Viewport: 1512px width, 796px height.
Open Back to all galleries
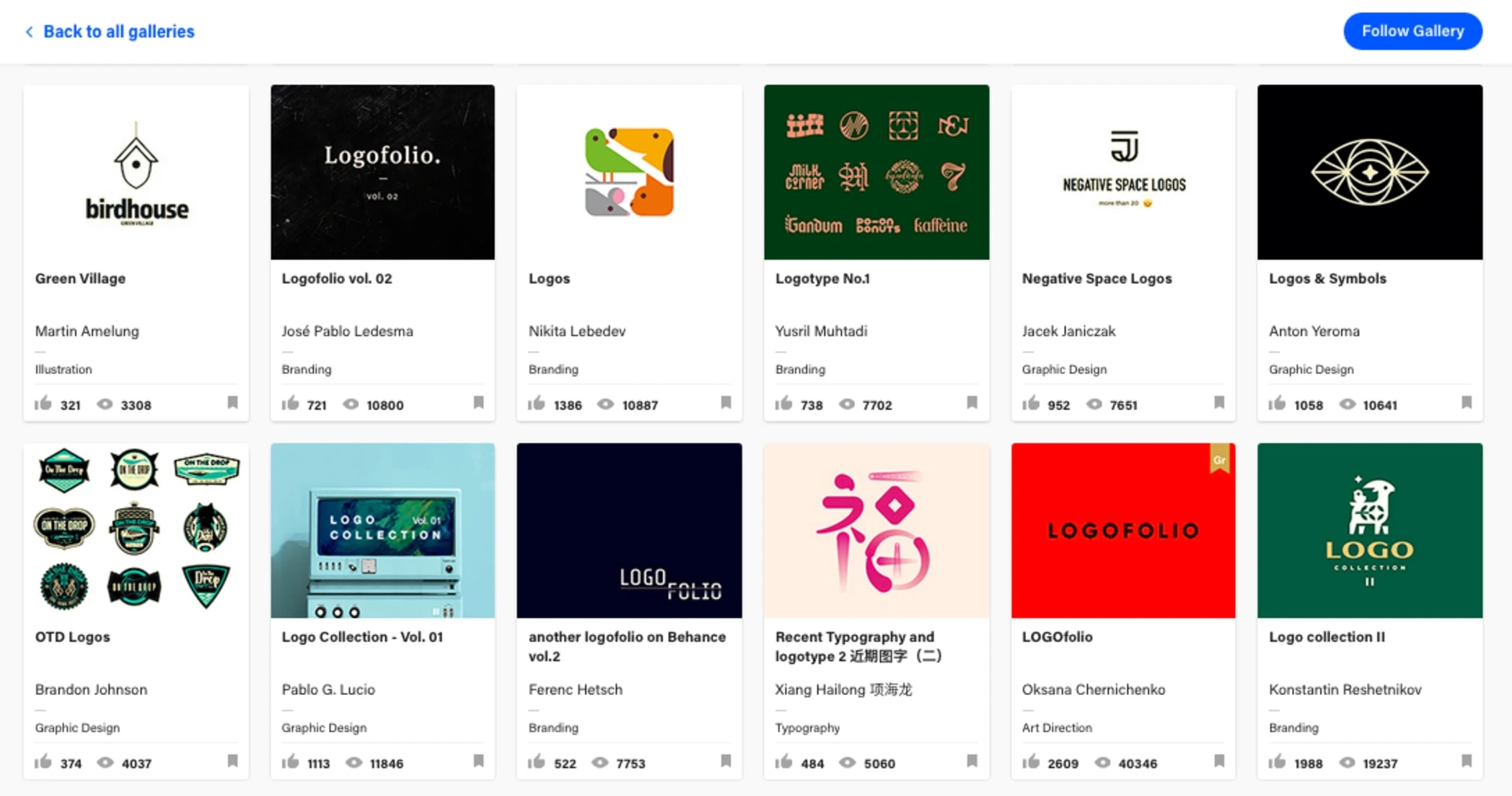118,31
